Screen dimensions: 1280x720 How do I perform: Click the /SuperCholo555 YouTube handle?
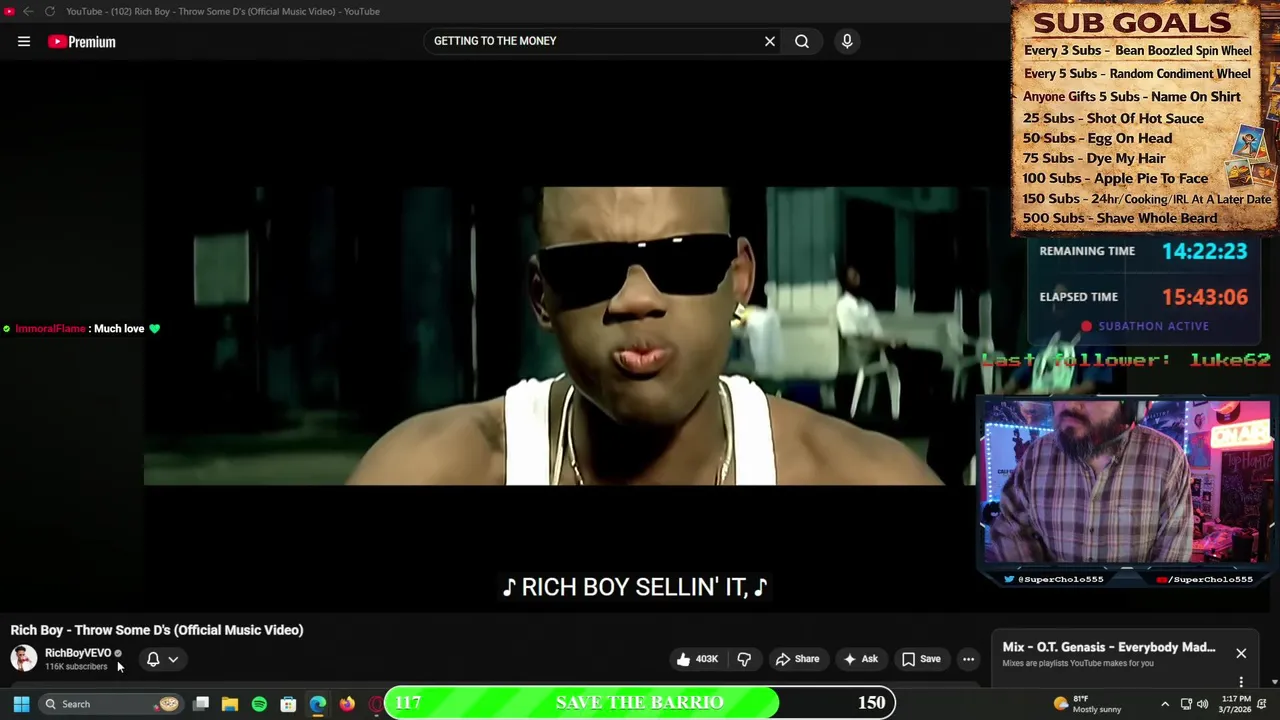(1205, 579)
